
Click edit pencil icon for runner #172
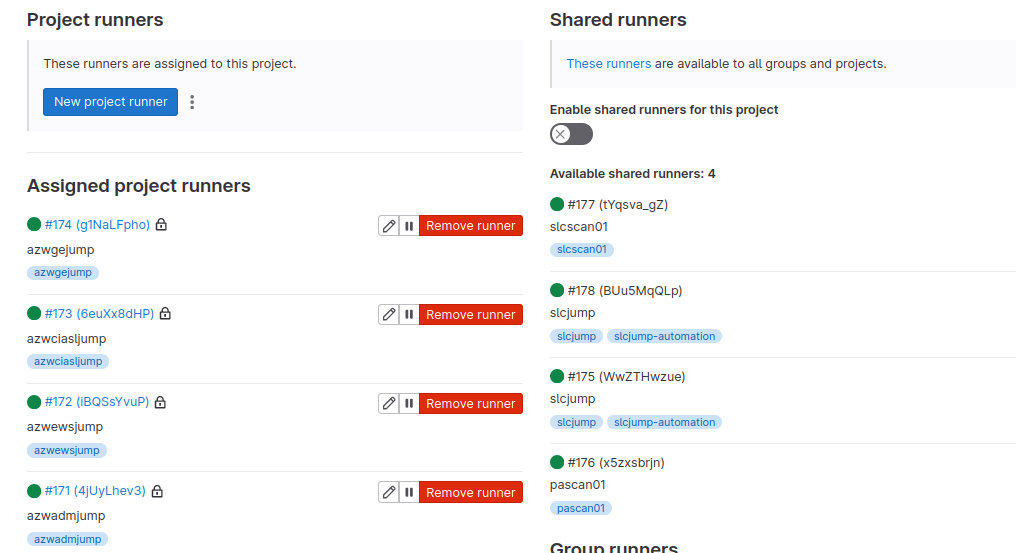[389, 404]
